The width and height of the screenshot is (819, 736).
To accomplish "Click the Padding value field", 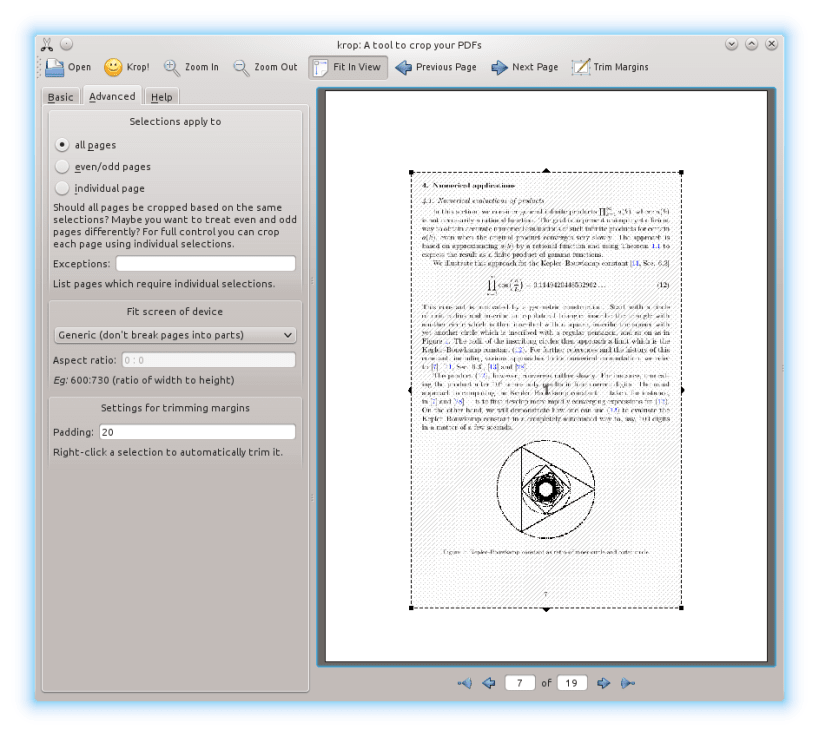I will (197, 432).
